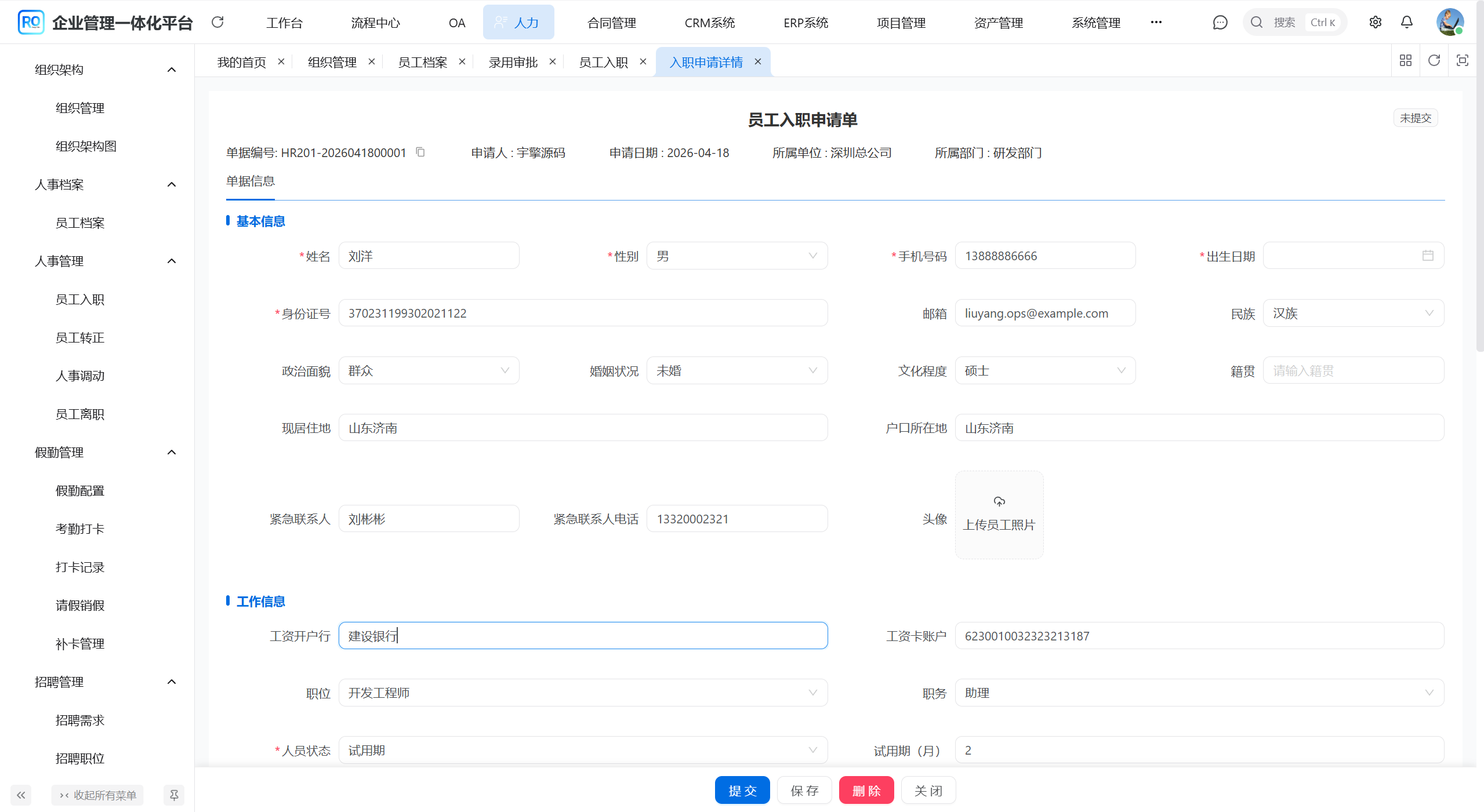Open the 出生日期 date picker field
Image resolution: width=1484 pixels, height=812 pixels.
[x=1352, y=256]
